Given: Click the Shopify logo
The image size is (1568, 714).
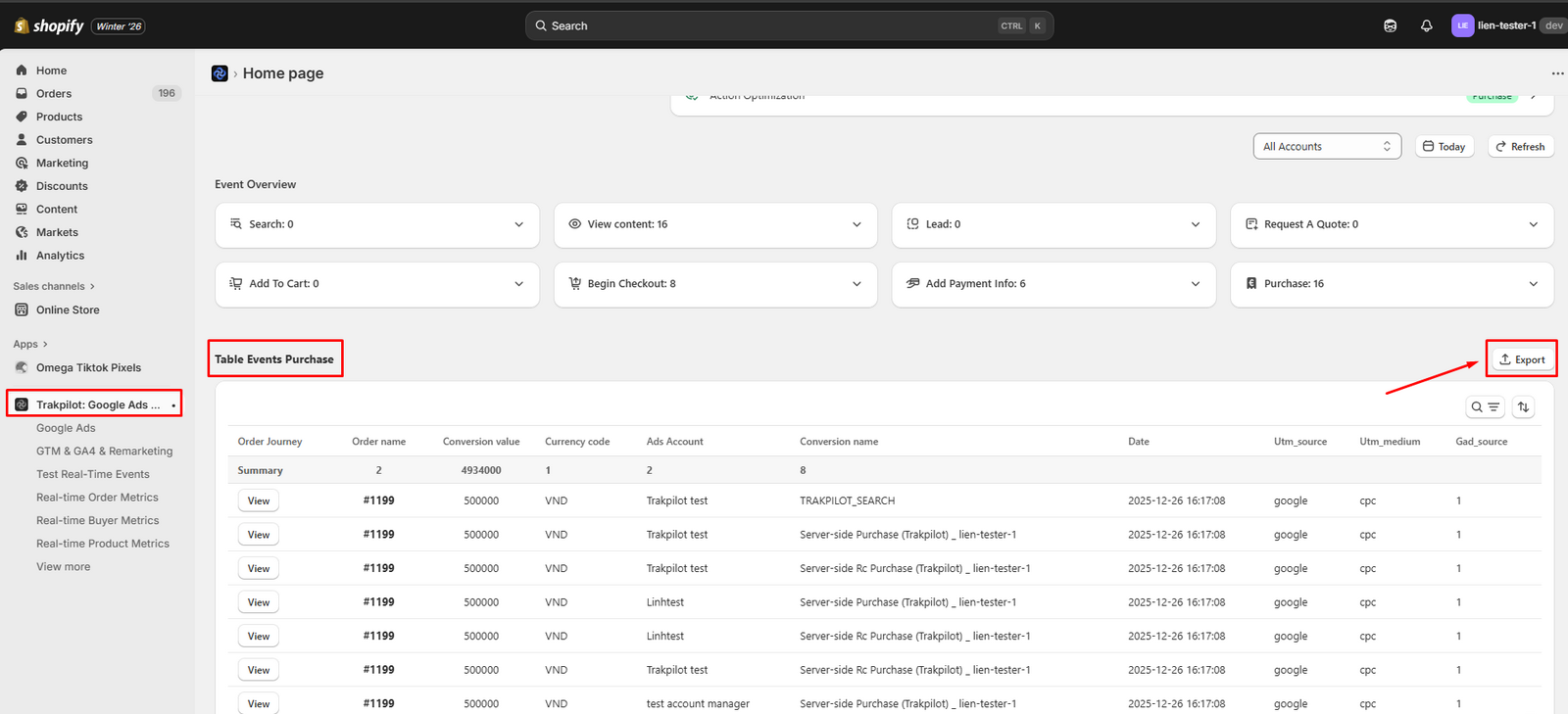Looking at the screenshot, I should tap(49, 26).
